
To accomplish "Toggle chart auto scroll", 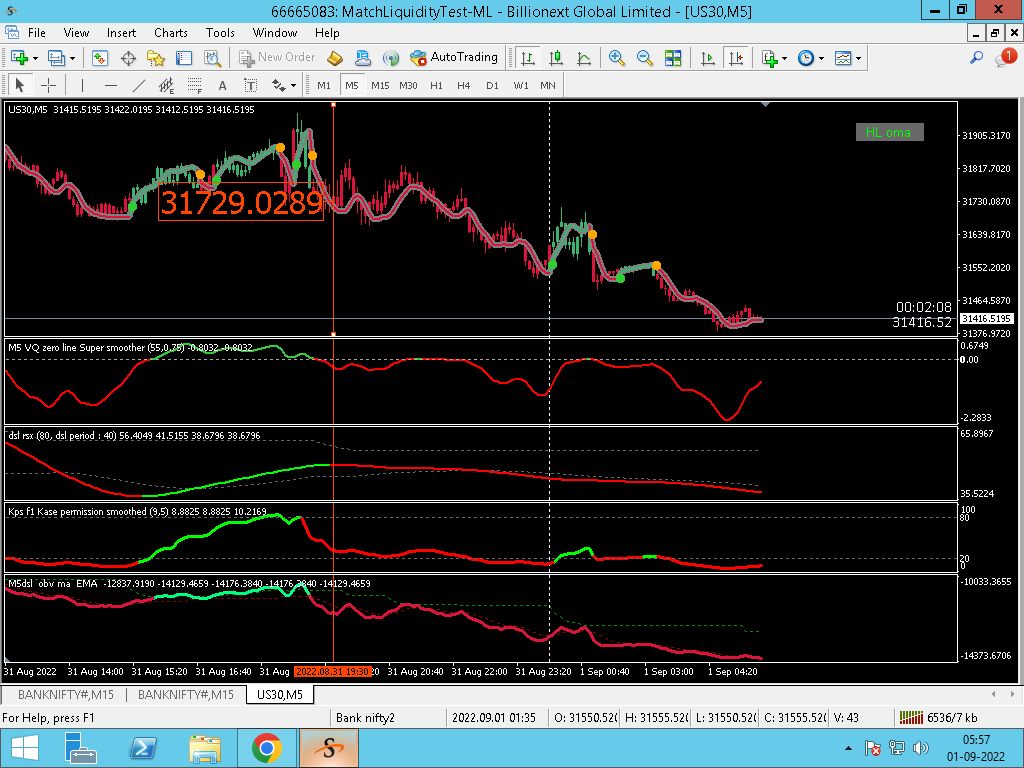I will tap(708, 58).
